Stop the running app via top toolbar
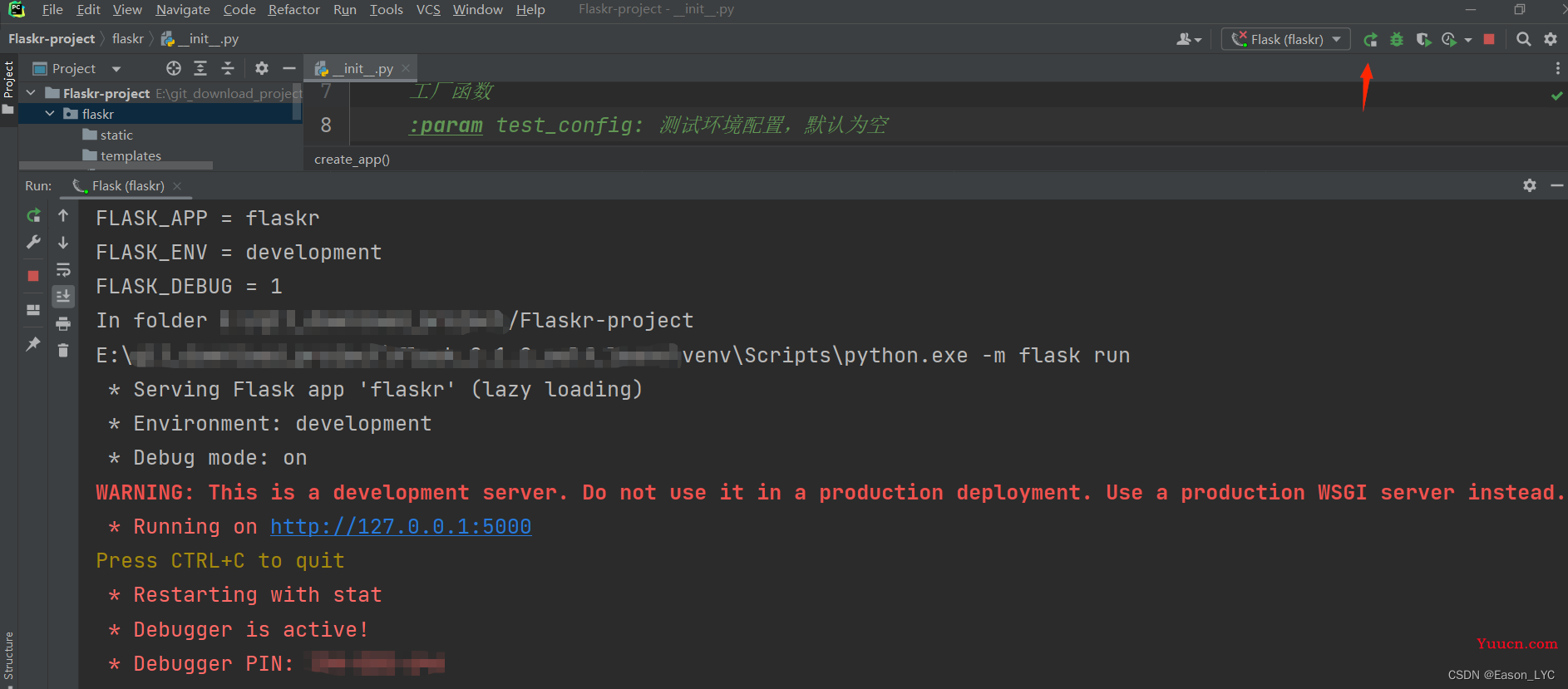This screenshot has width=1568, height=689. pyautogui.click(x=1489, y=39)
